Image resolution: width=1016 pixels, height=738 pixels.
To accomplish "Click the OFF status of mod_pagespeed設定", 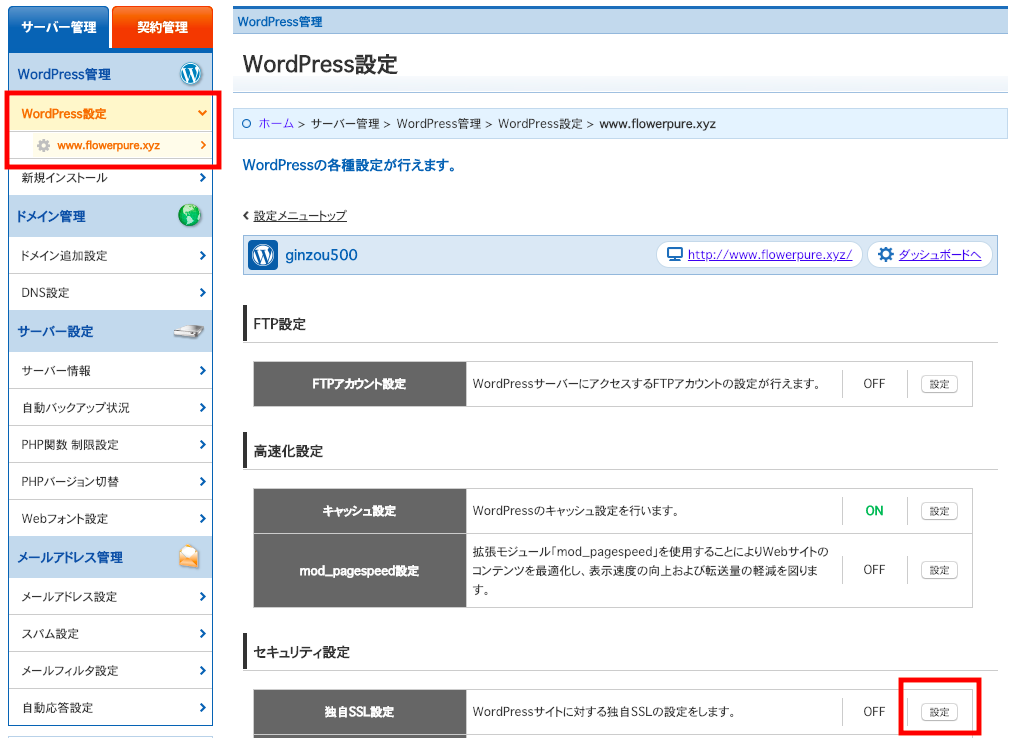I will pyautogui.click(x=874, y=570).
